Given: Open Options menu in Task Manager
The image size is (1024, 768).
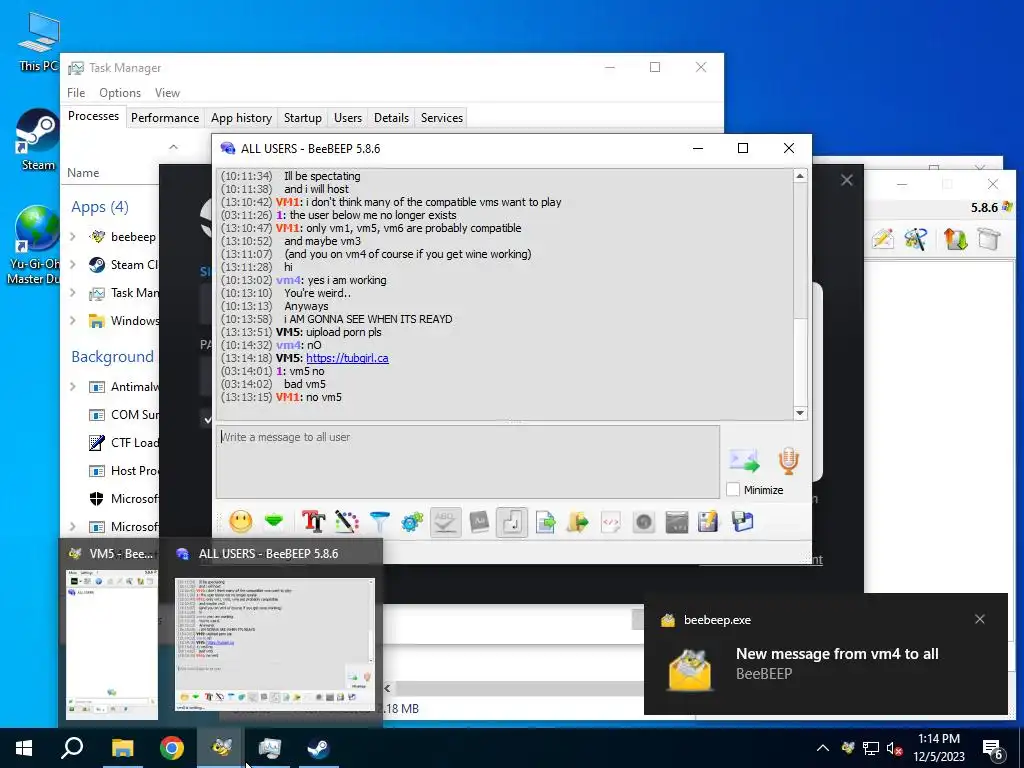Looking at the screenshot, I should point(120,93).
